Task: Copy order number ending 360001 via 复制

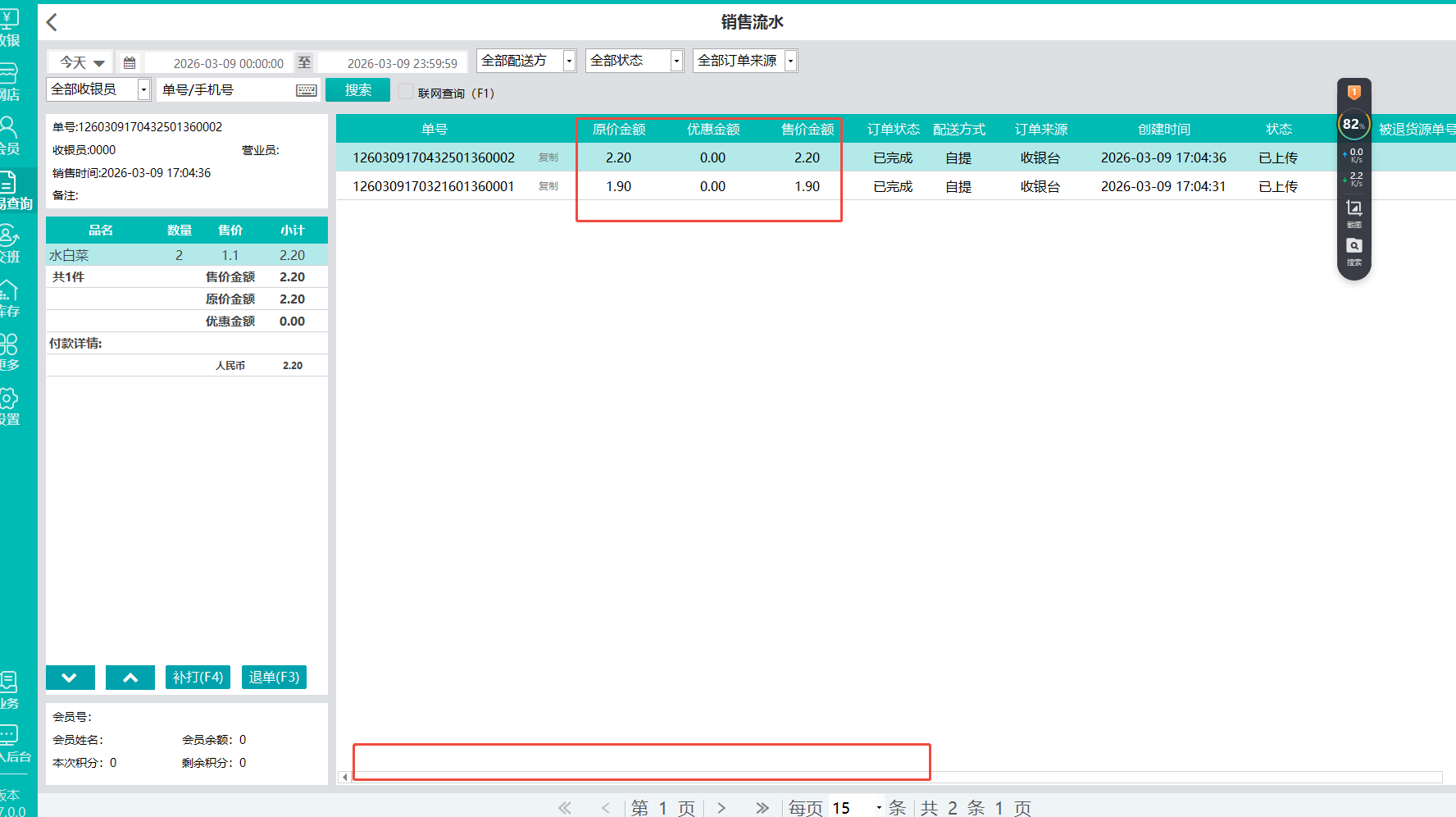Action: [x=548, y=186]
